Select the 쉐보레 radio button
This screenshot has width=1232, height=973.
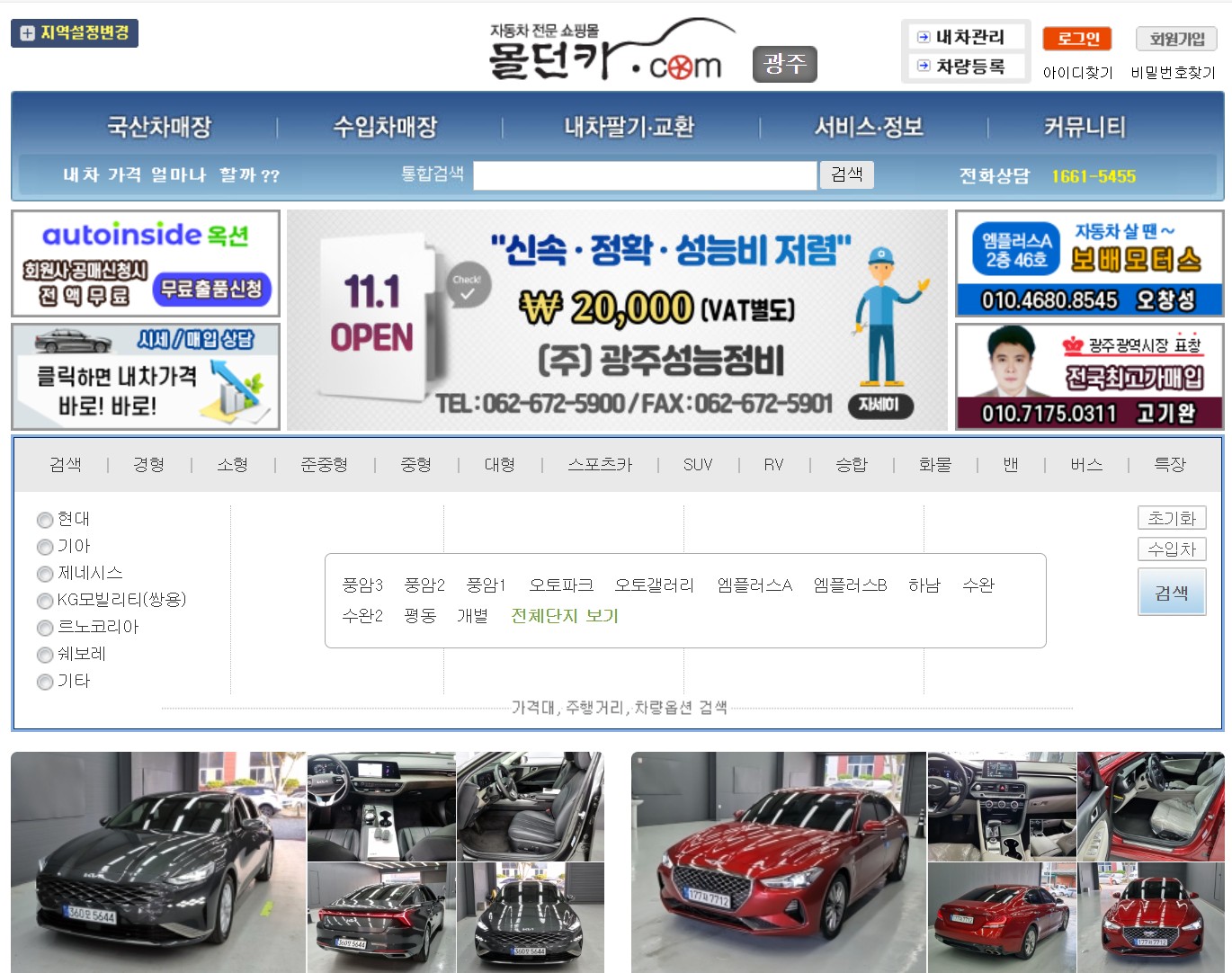tap(45, 655)
